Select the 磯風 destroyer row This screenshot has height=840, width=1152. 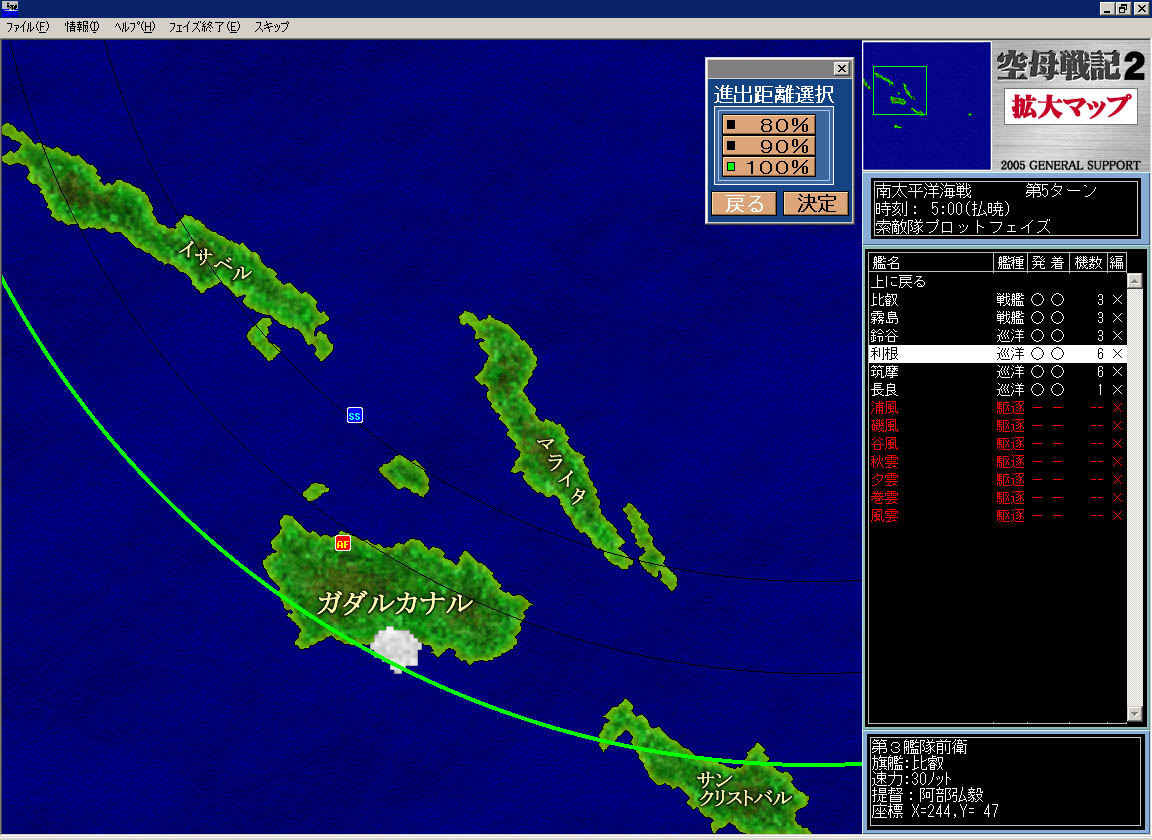(x=998, y=426)
